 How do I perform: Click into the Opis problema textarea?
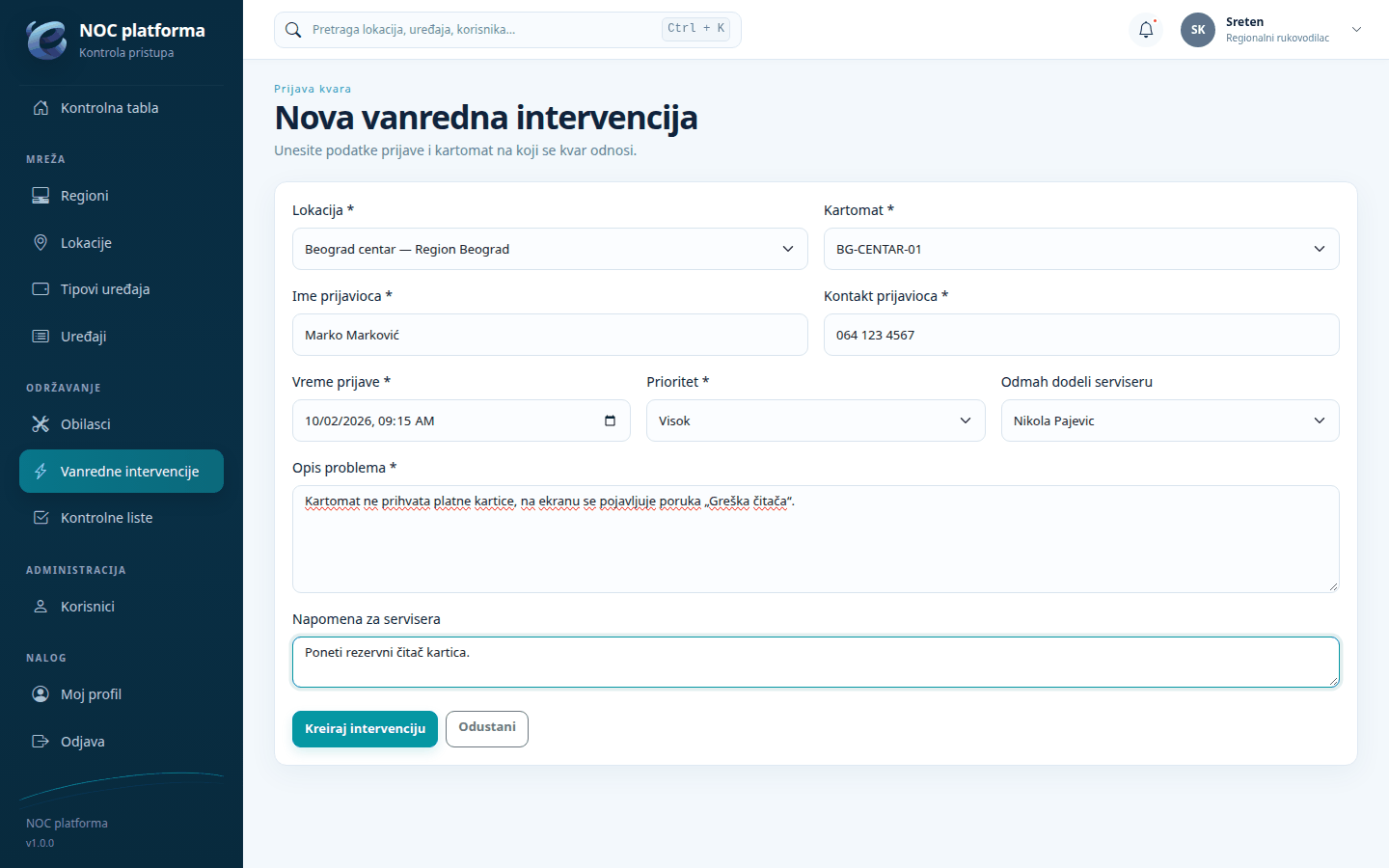pyautogui.click(x=816, y=539)
